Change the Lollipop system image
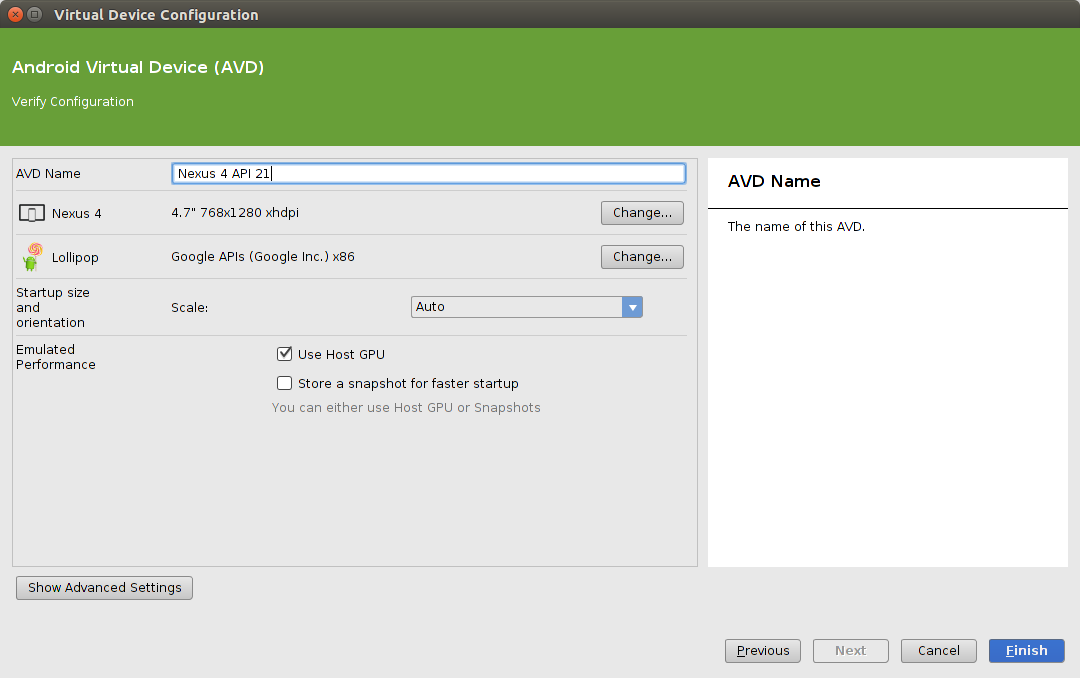This screenshot has height=678, width=1080. click(642, 257)
